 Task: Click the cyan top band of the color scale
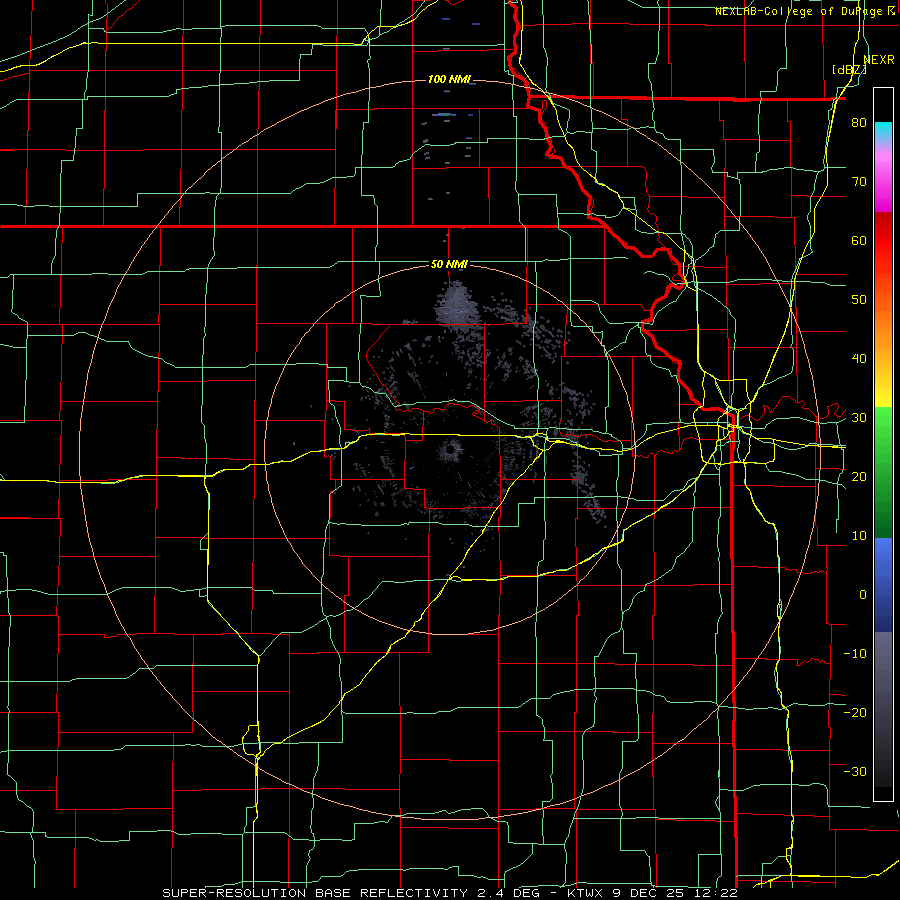click(883, 131)
